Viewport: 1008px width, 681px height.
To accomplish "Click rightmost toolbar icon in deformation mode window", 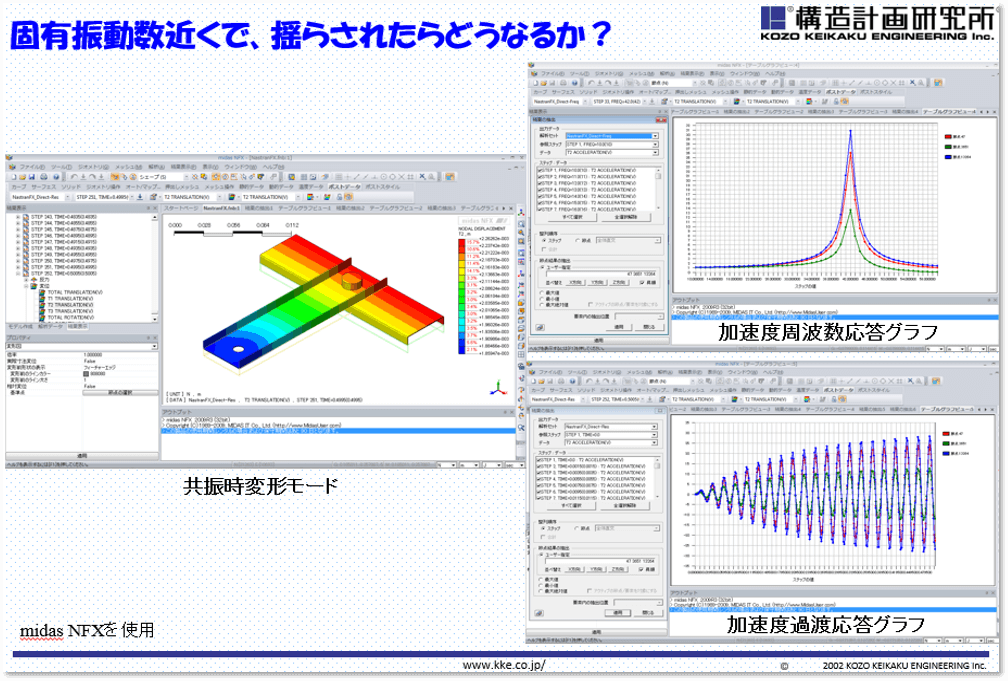I will tap(450, 176).
